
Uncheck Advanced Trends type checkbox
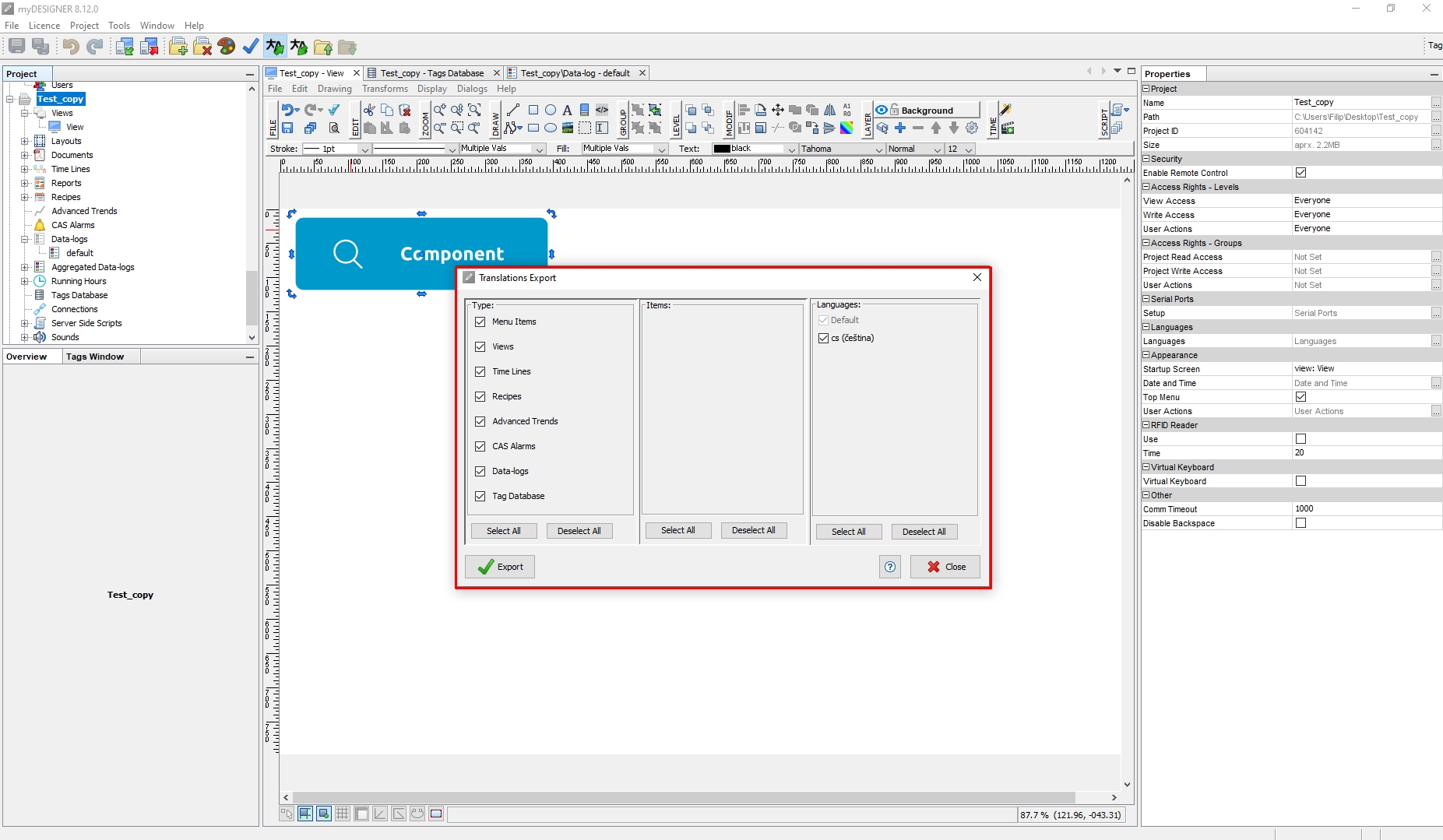pos(480,421)
